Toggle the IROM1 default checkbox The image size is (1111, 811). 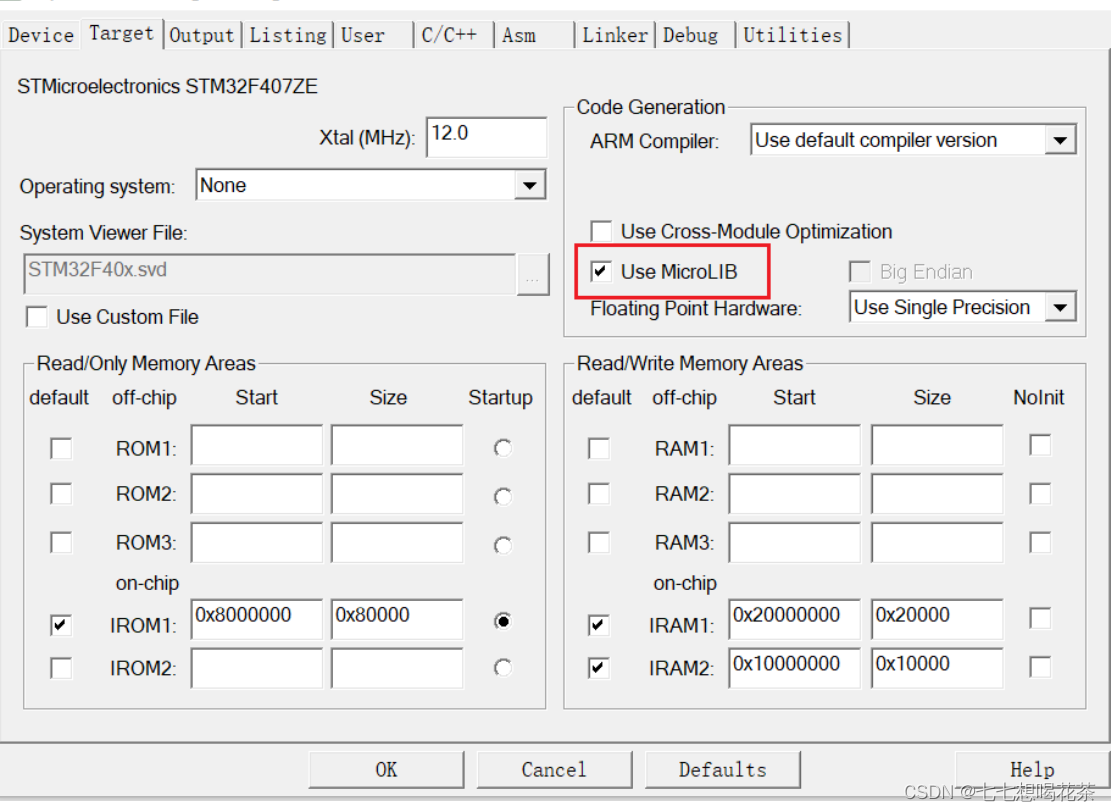click(61, 625)
